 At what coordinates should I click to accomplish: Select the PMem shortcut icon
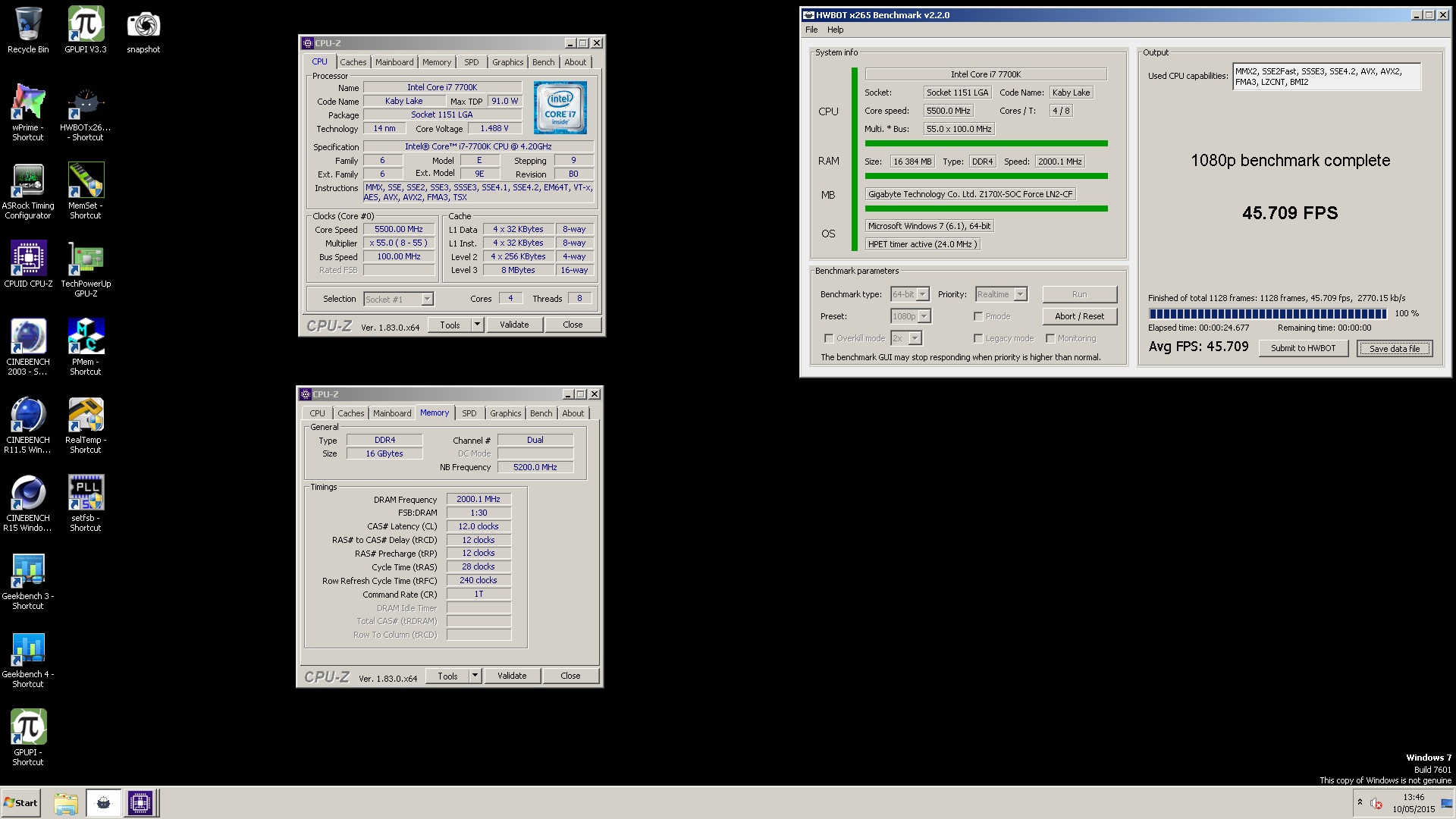[x=86, y=347]
